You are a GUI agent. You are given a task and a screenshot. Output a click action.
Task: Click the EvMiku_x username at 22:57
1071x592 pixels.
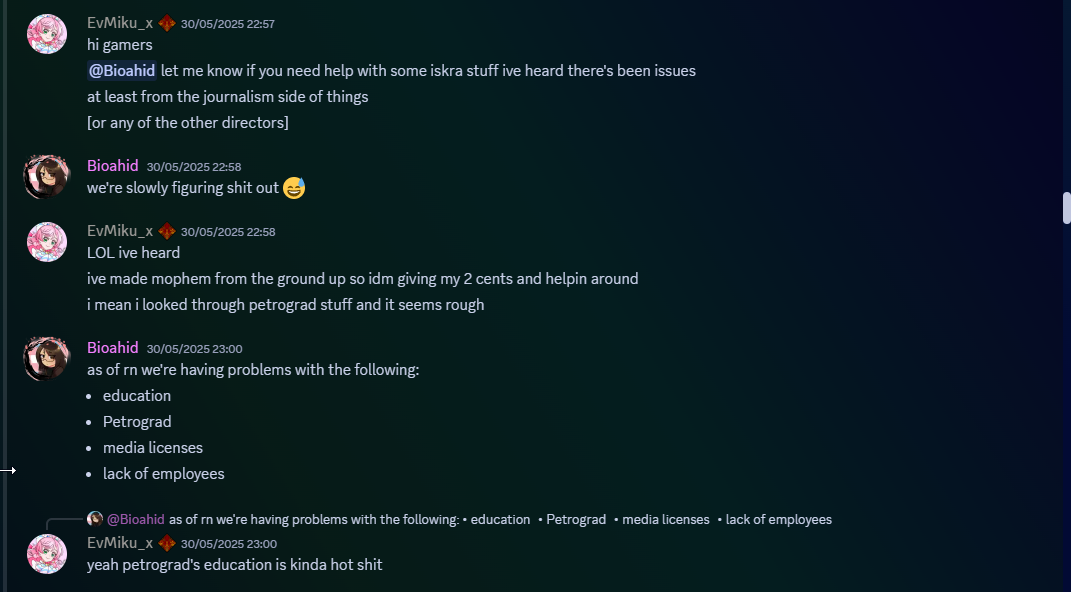[120, 23]
